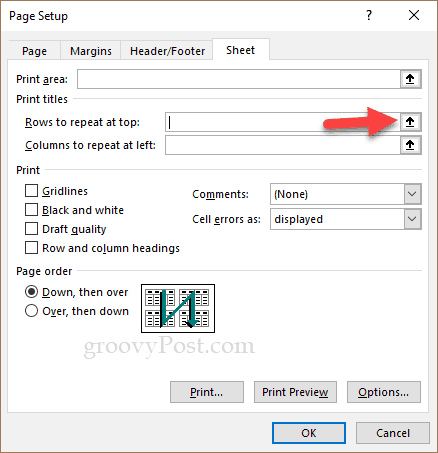Screen dimensions: 438x453
Task: Open the Comments dropdown
Action: coord(412,194)
